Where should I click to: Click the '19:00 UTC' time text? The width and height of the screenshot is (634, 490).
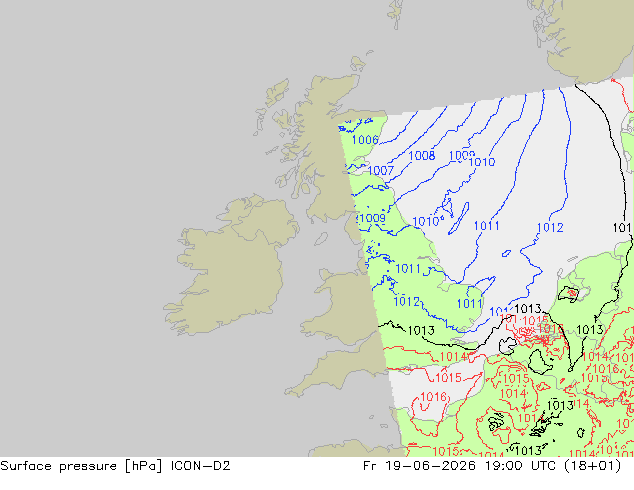click(520, 466)
